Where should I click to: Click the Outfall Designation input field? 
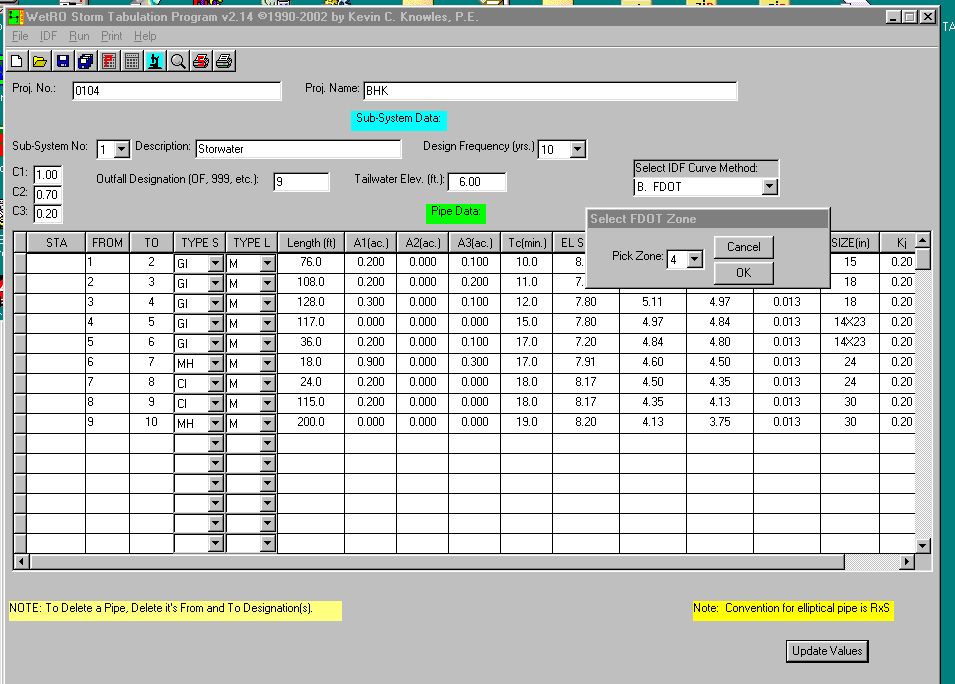(301, 182)
